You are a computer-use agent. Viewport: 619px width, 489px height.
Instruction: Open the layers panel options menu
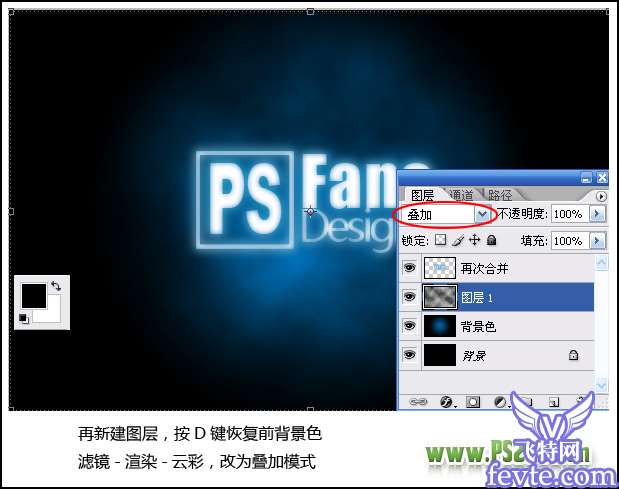pos(601,196)
